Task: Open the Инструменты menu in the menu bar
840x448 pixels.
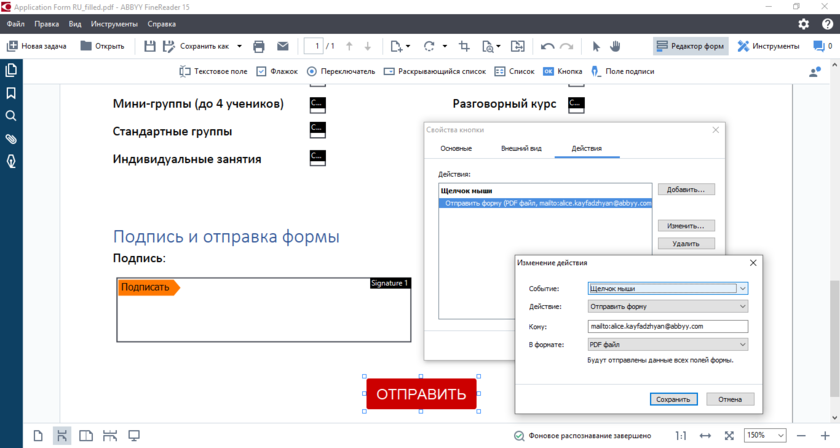Action: coord(114,23)
